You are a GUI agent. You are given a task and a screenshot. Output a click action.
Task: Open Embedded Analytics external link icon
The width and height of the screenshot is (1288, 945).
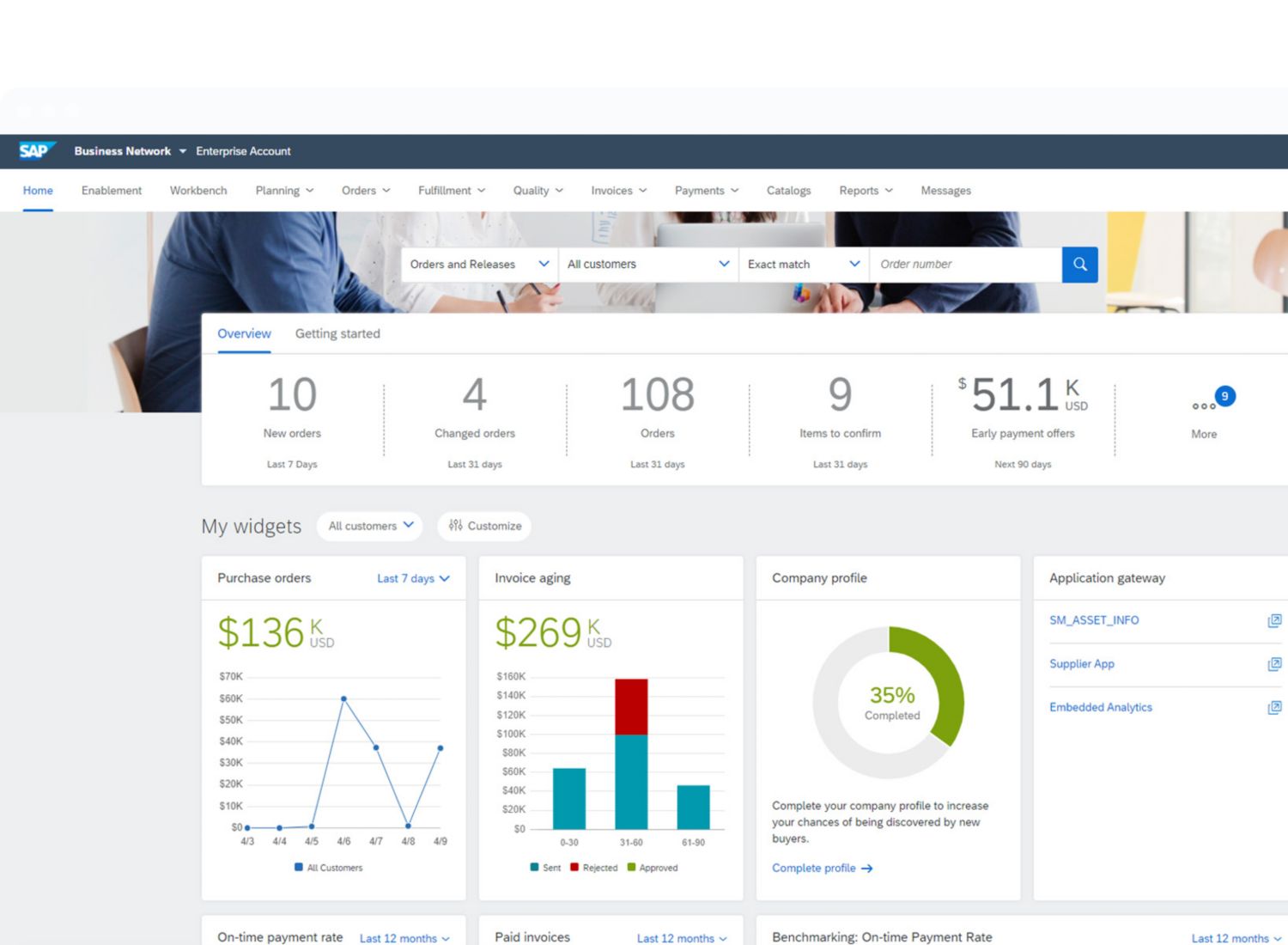[x=1274, y=707]
